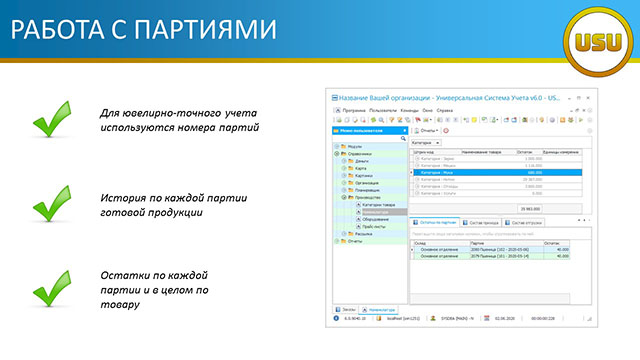Sort by the Штрих код column header
Screen dimensions: 640x360
pos(436,152)
